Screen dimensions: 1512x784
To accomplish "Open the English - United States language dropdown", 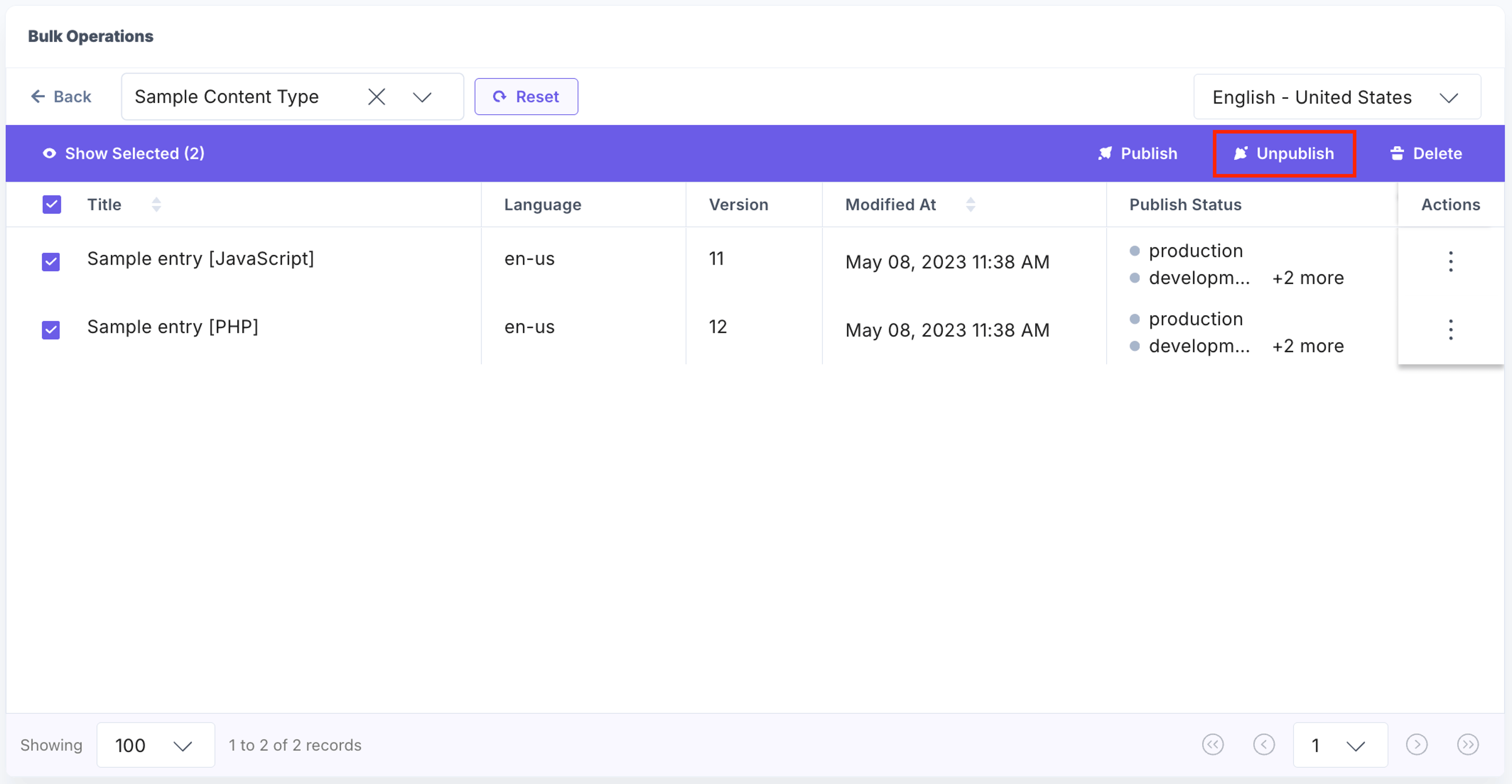I will (x=1336, y=97).
